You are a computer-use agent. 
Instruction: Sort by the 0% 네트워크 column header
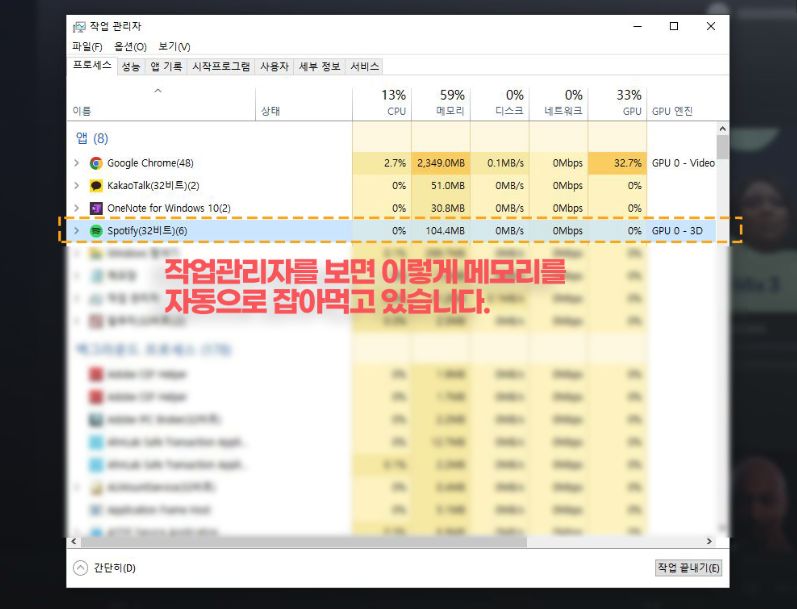coord(559,104)
